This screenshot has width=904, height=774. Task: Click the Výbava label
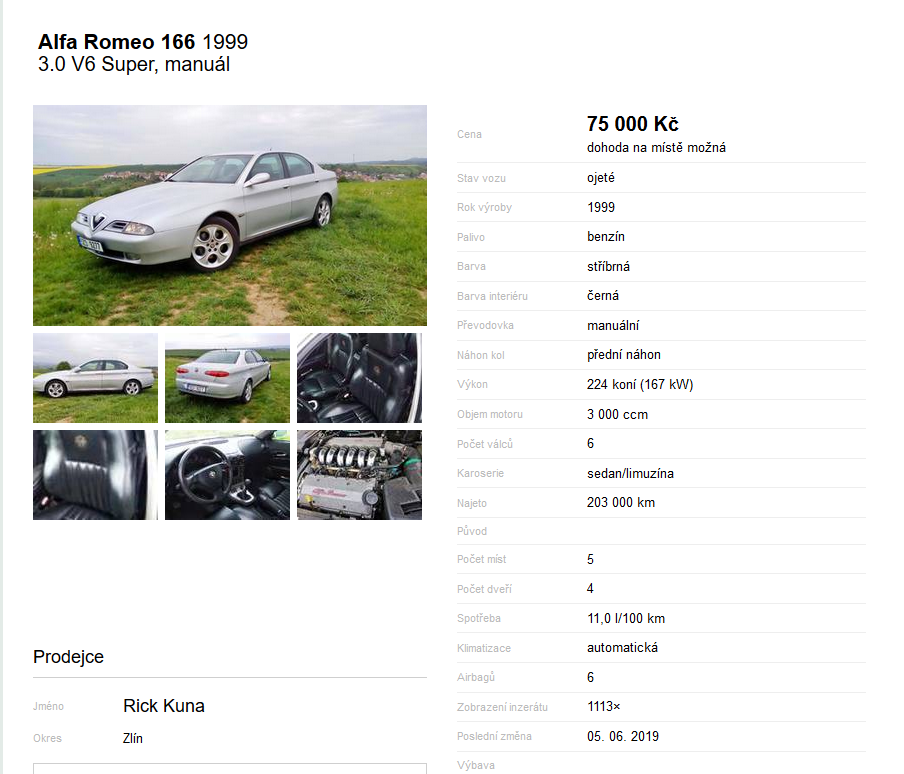point(476,765)
